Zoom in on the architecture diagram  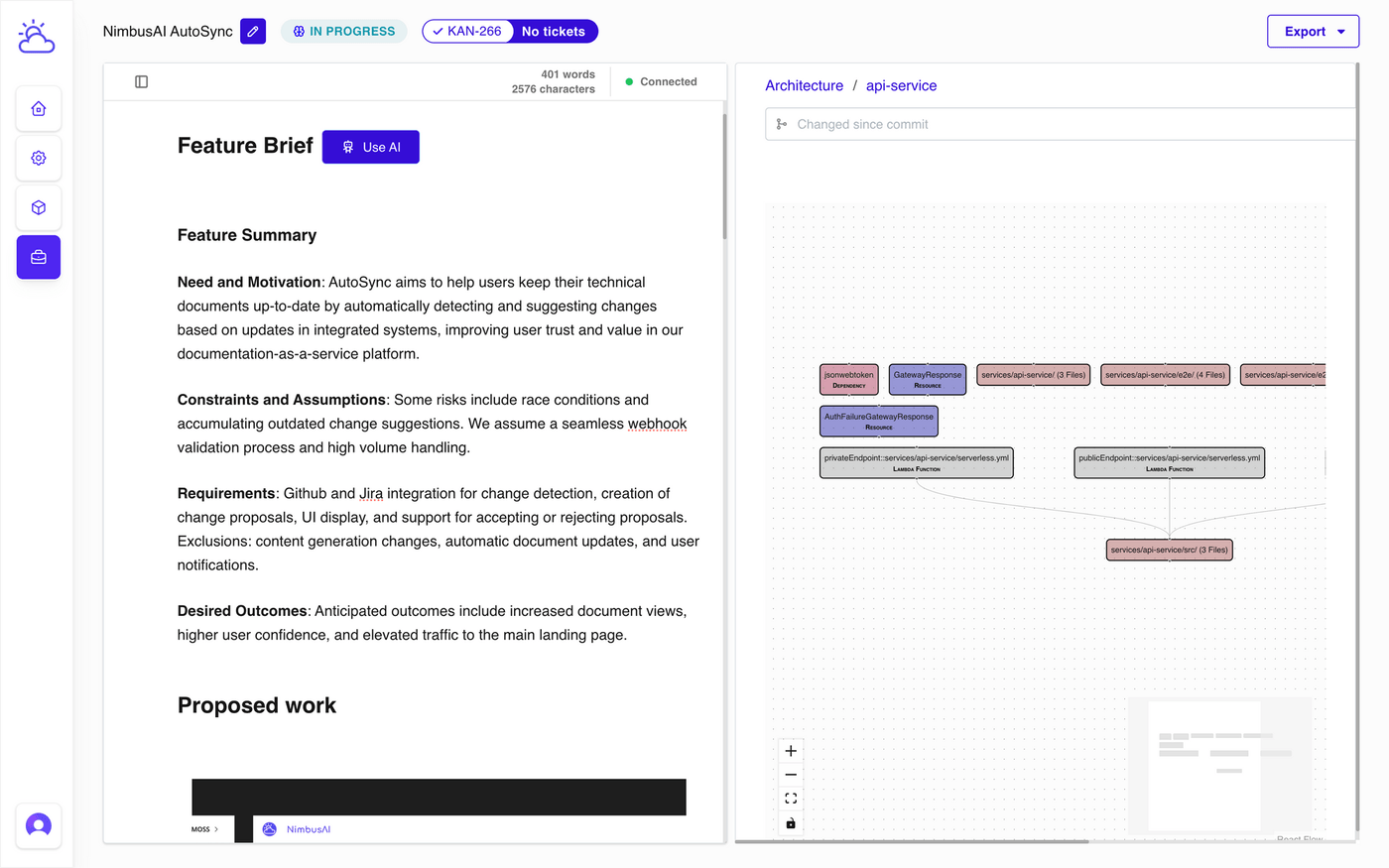(x=791, y=751)
